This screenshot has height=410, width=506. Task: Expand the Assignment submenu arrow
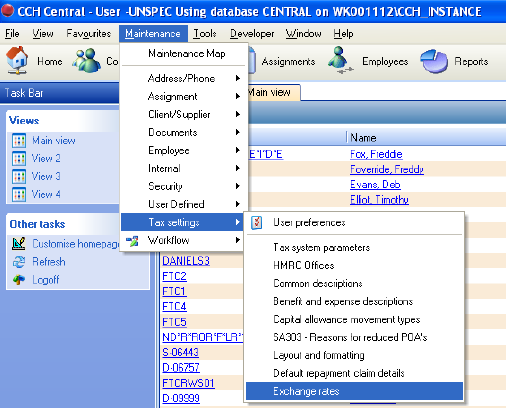coord(238,96)
